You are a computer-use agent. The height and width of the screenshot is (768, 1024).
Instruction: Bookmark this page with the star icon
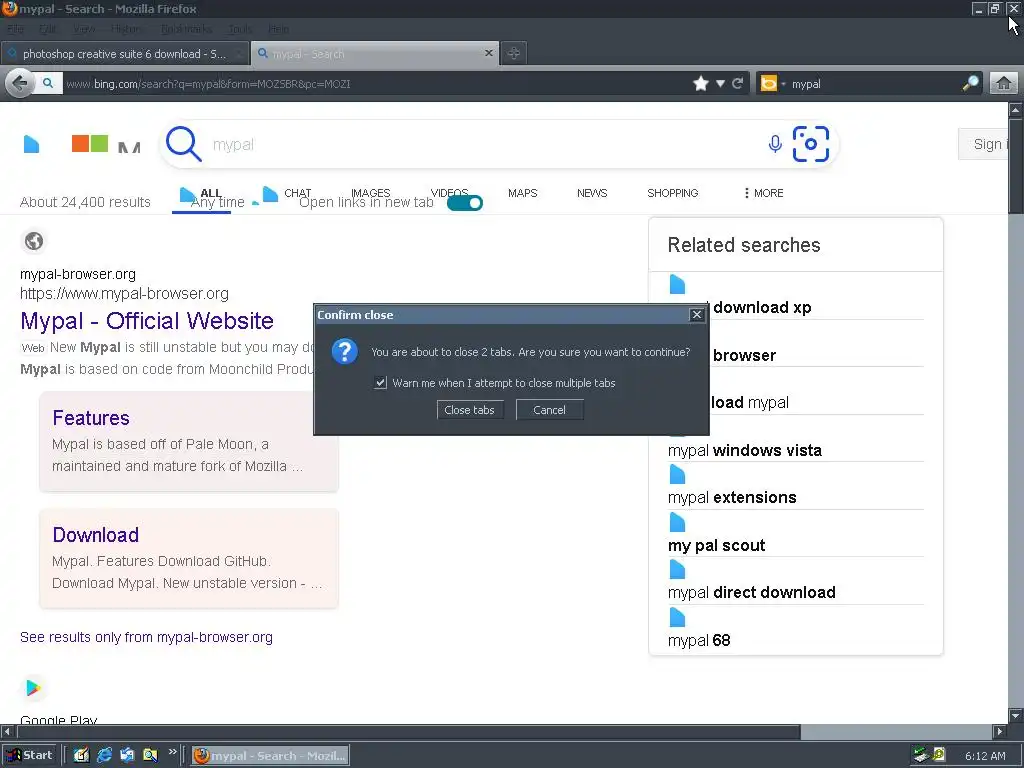point(701,84)
